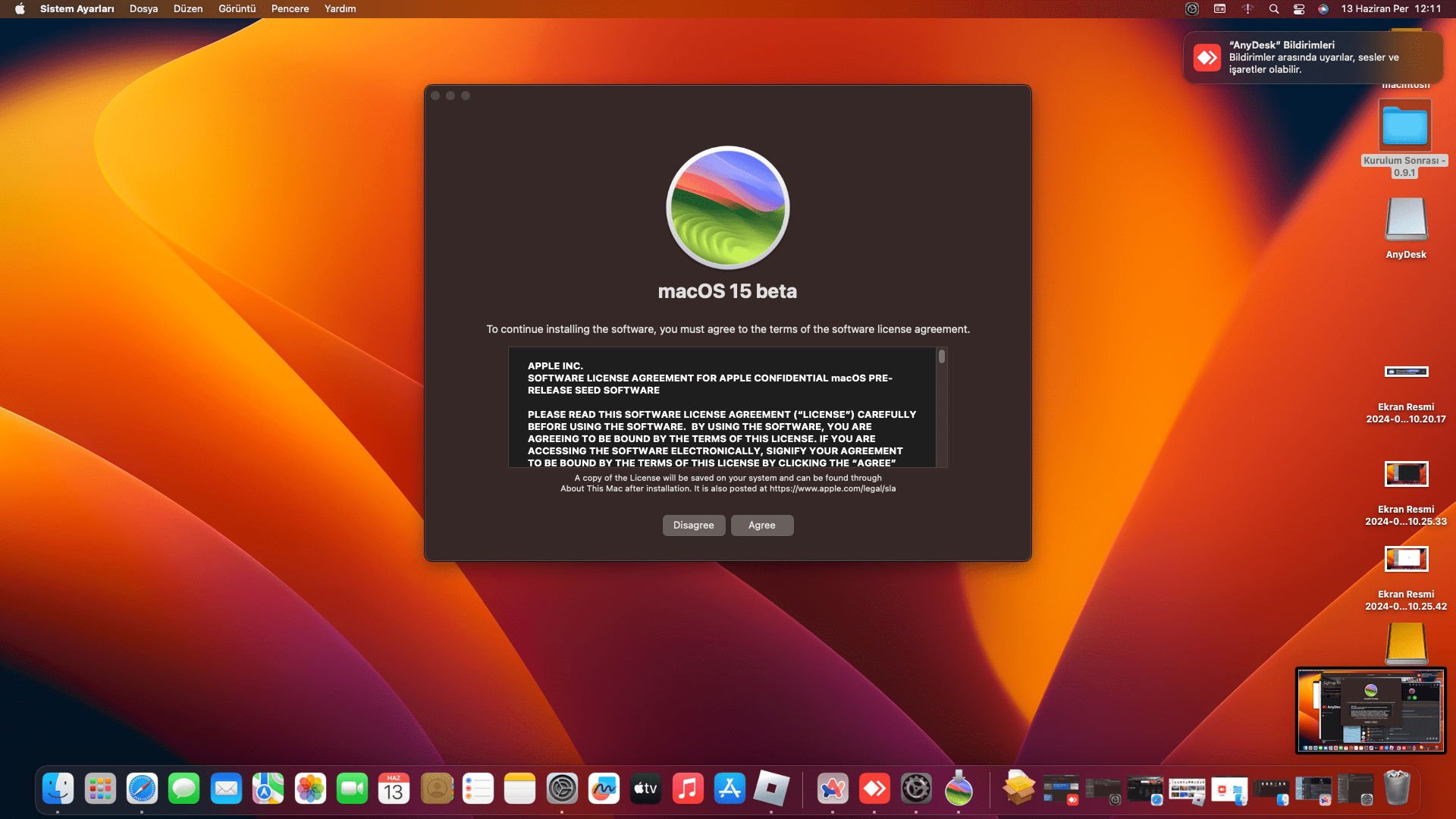Click the Disagree button
This screenshot has height=819, width=1456.
(x=693, y=526)
